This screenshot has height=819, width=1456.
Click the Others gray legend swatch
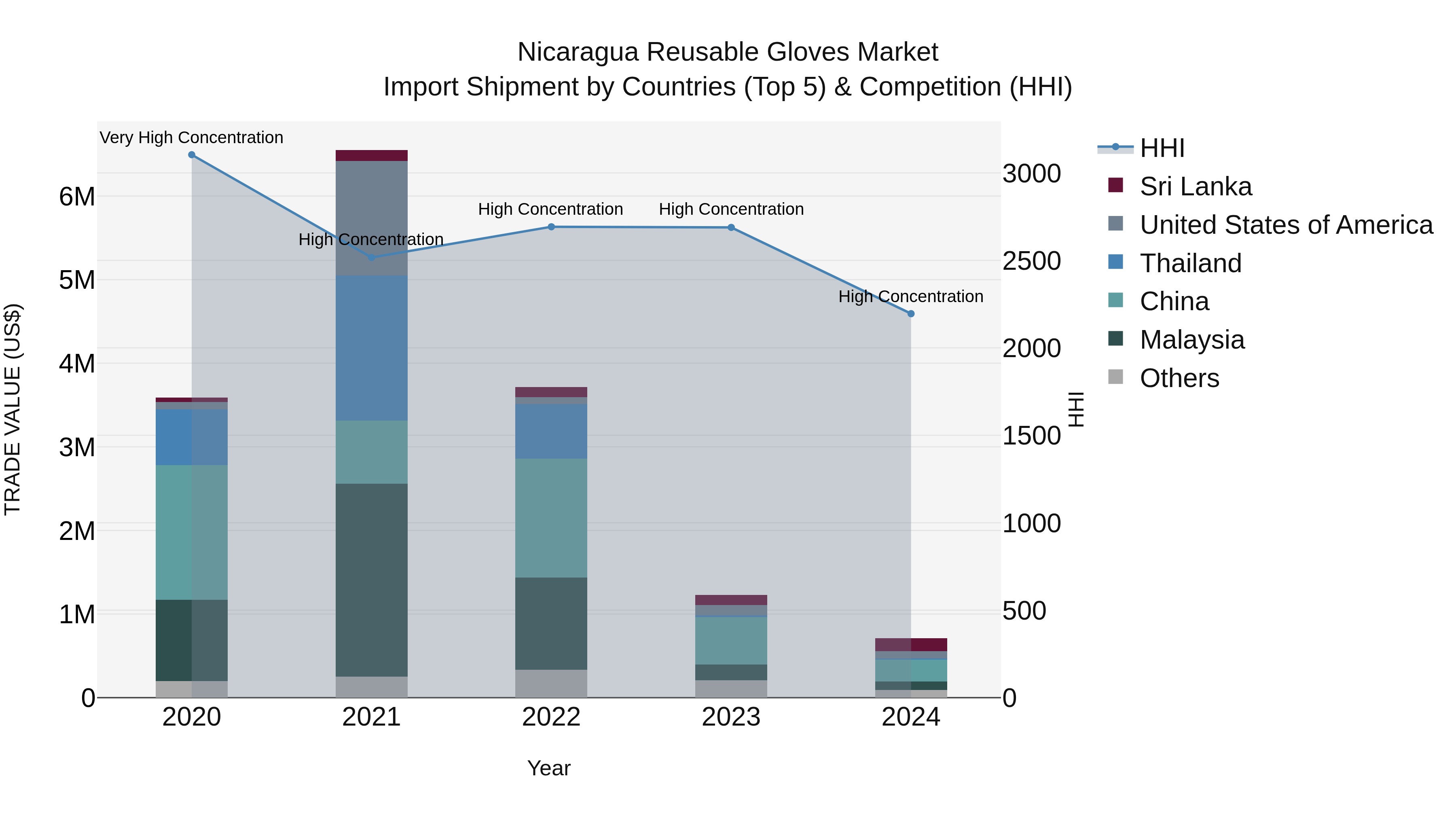(x=1116, y=377)
